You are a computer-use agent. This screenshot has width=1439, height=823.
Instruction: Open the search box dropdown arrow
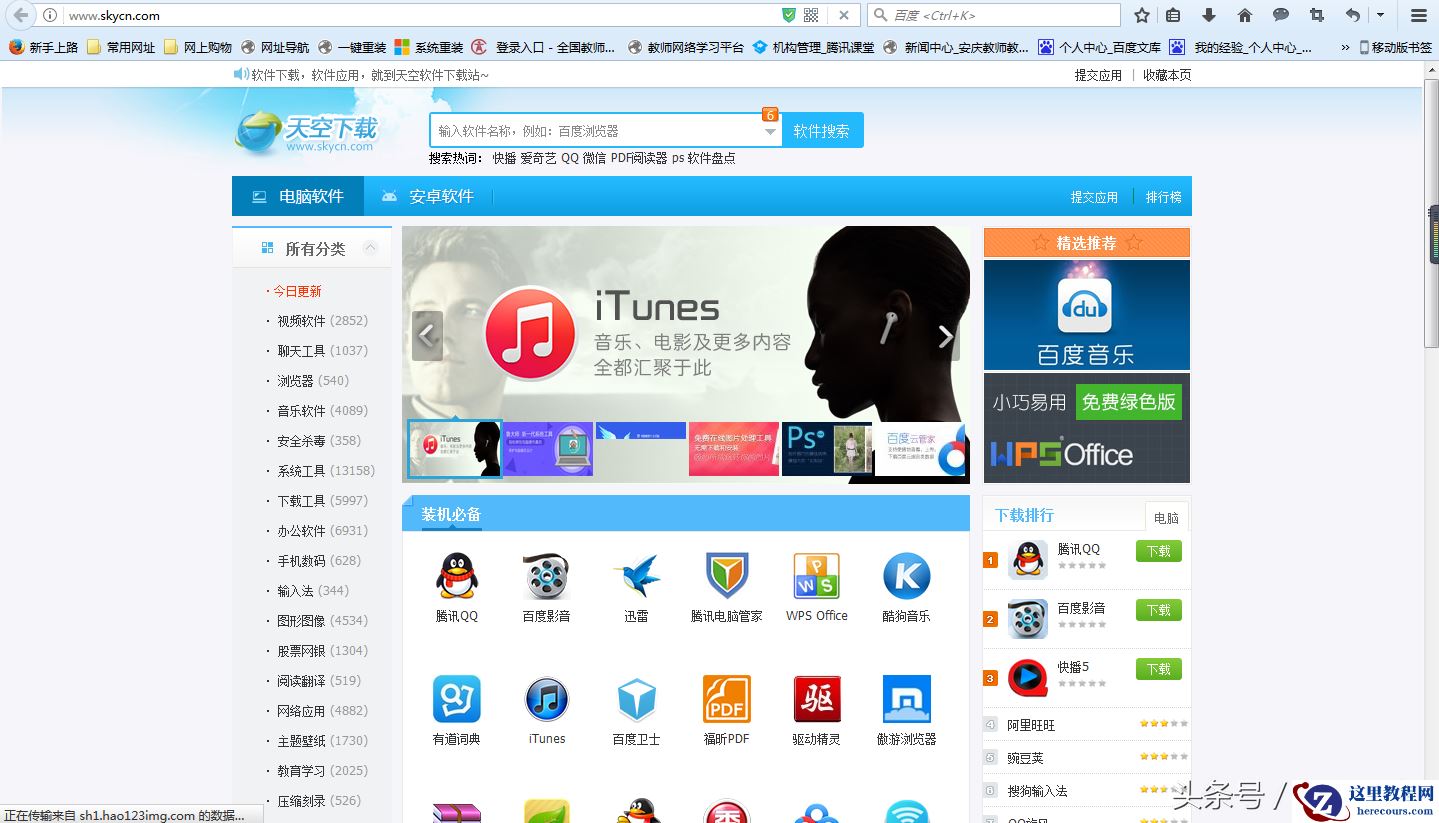pos(770,131)
